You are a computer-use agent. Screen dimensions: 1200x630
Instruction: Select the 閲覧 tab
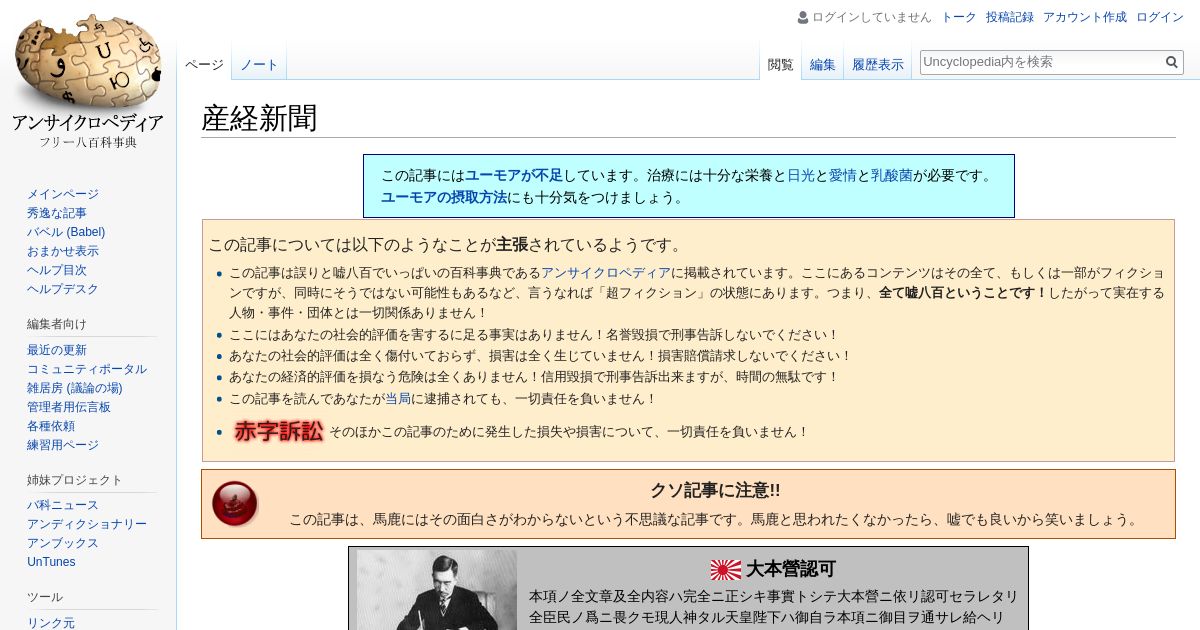[781, 64]
